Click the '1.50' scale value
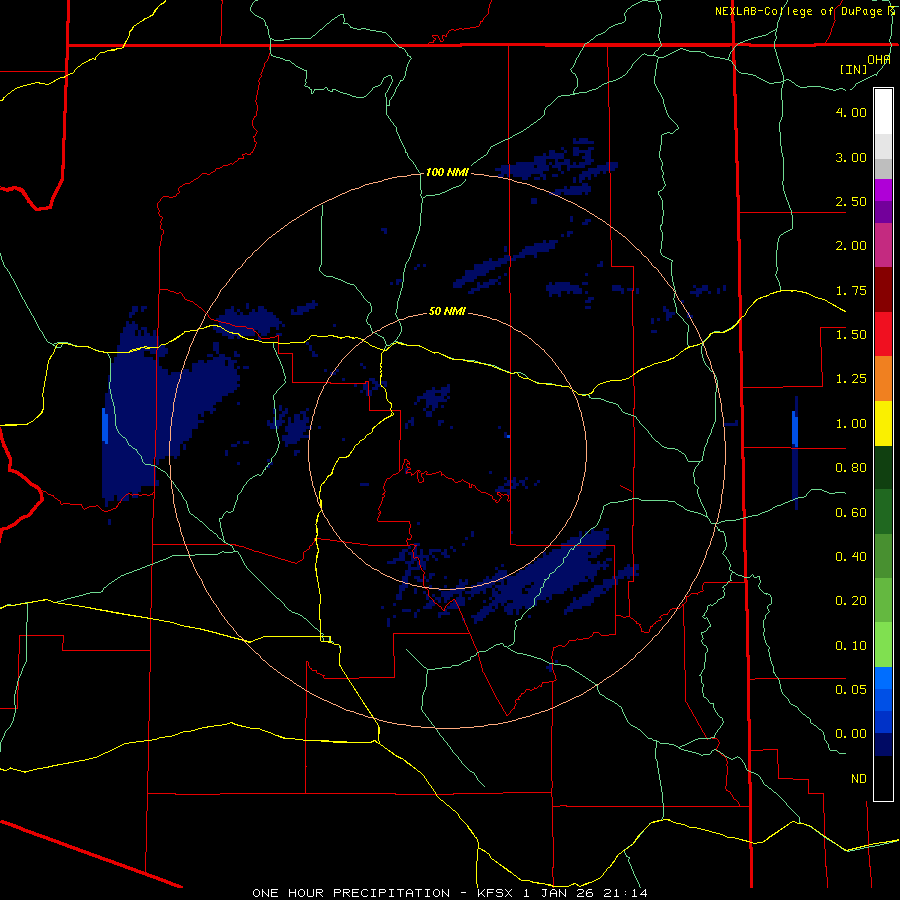Image resolution: width=900 pixels, height=900 pixels. click(x=851, y=335)
